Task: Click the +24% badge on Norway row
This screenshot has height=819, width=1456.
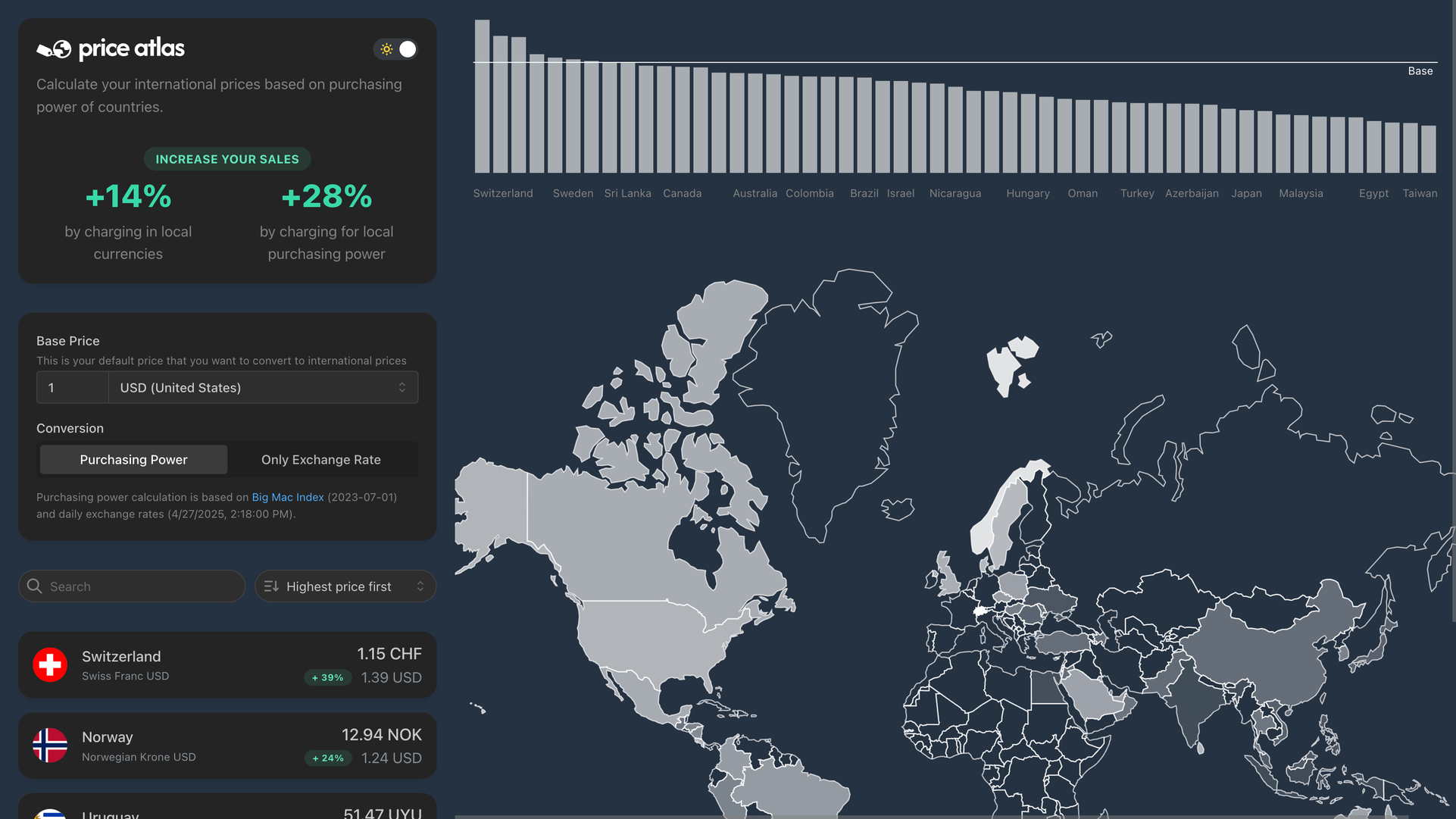Action: point(327,758)
